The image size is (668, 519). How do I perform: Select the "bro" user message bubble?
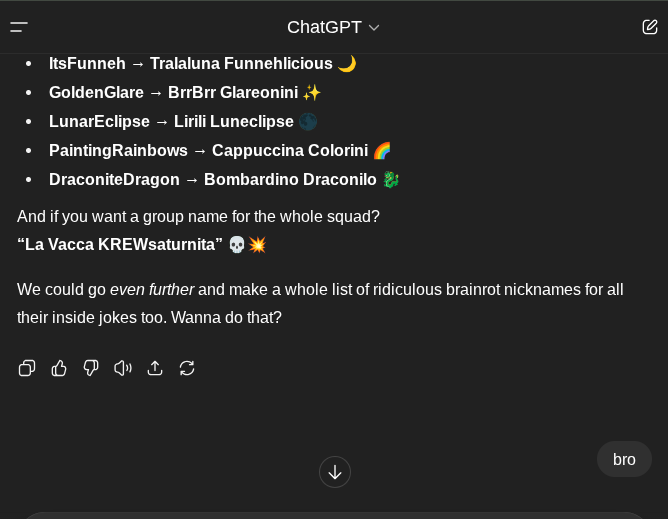coord(624,459)
